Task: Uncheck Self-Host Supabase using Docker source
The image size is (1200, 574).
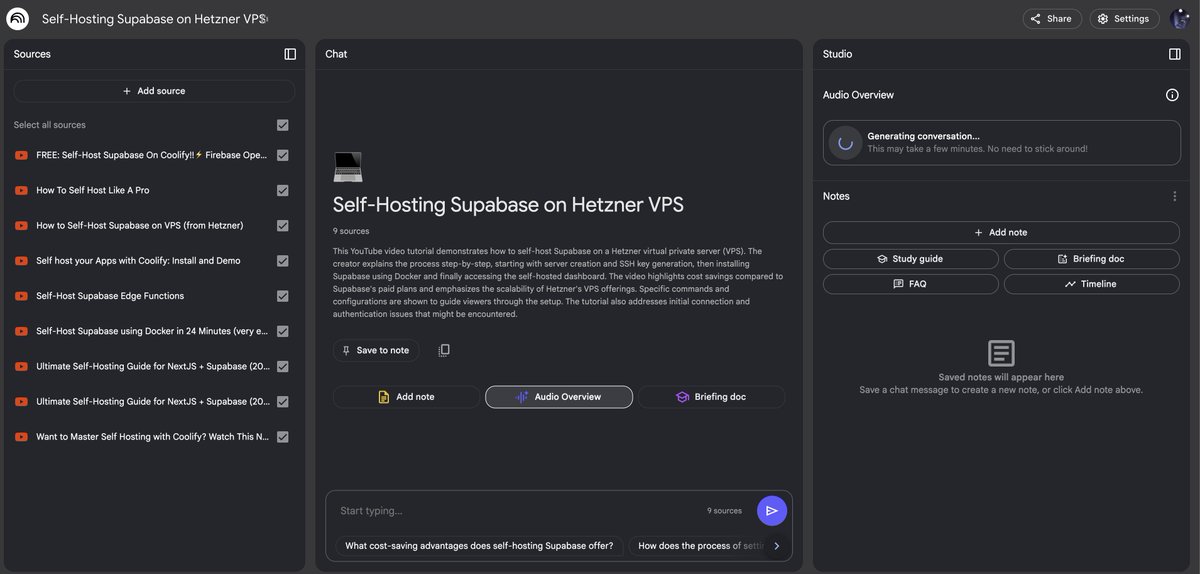Action: [283, 331]
